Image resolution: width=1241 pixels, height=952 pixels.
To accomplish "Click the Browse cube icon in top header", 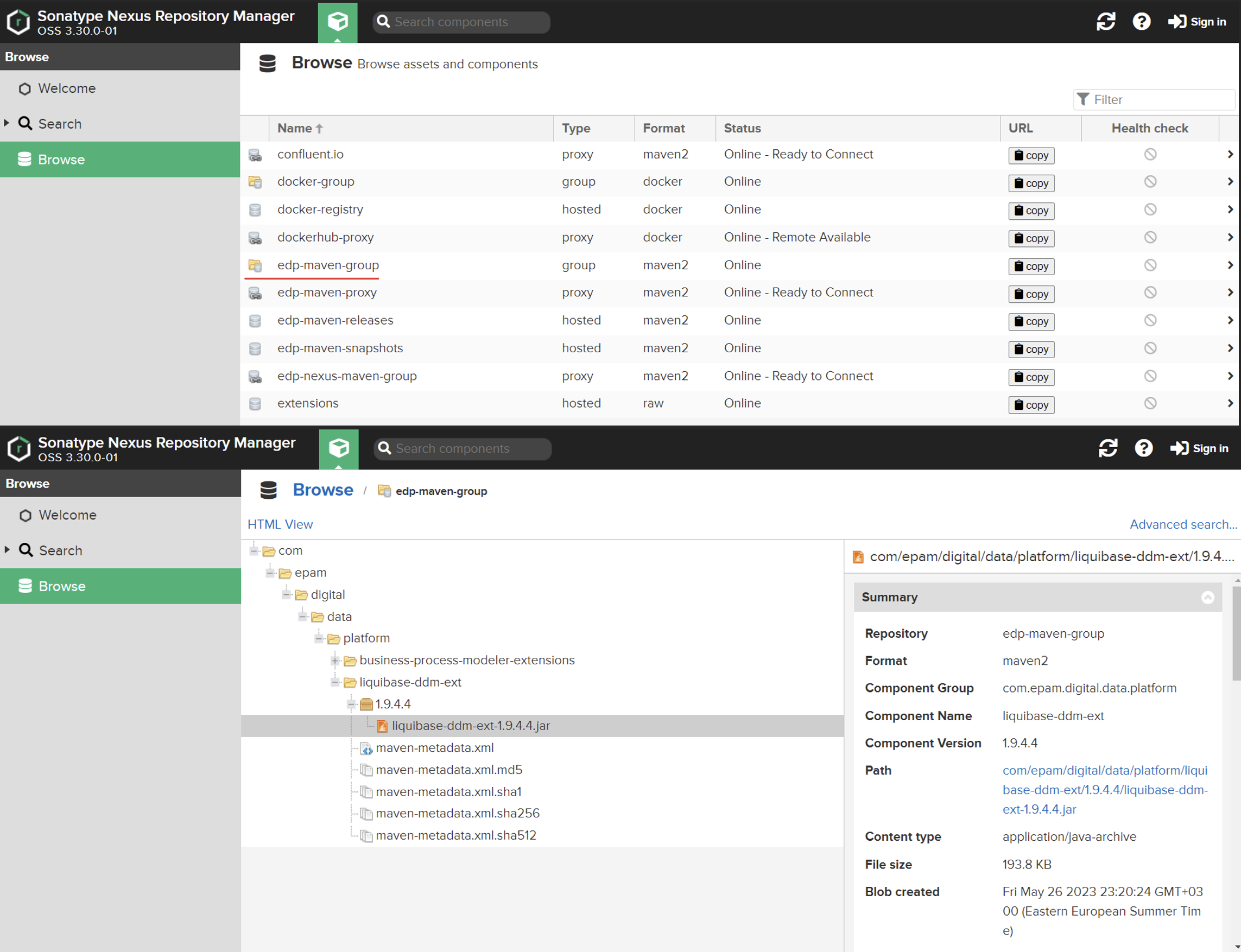I will (x=338, y=22).
